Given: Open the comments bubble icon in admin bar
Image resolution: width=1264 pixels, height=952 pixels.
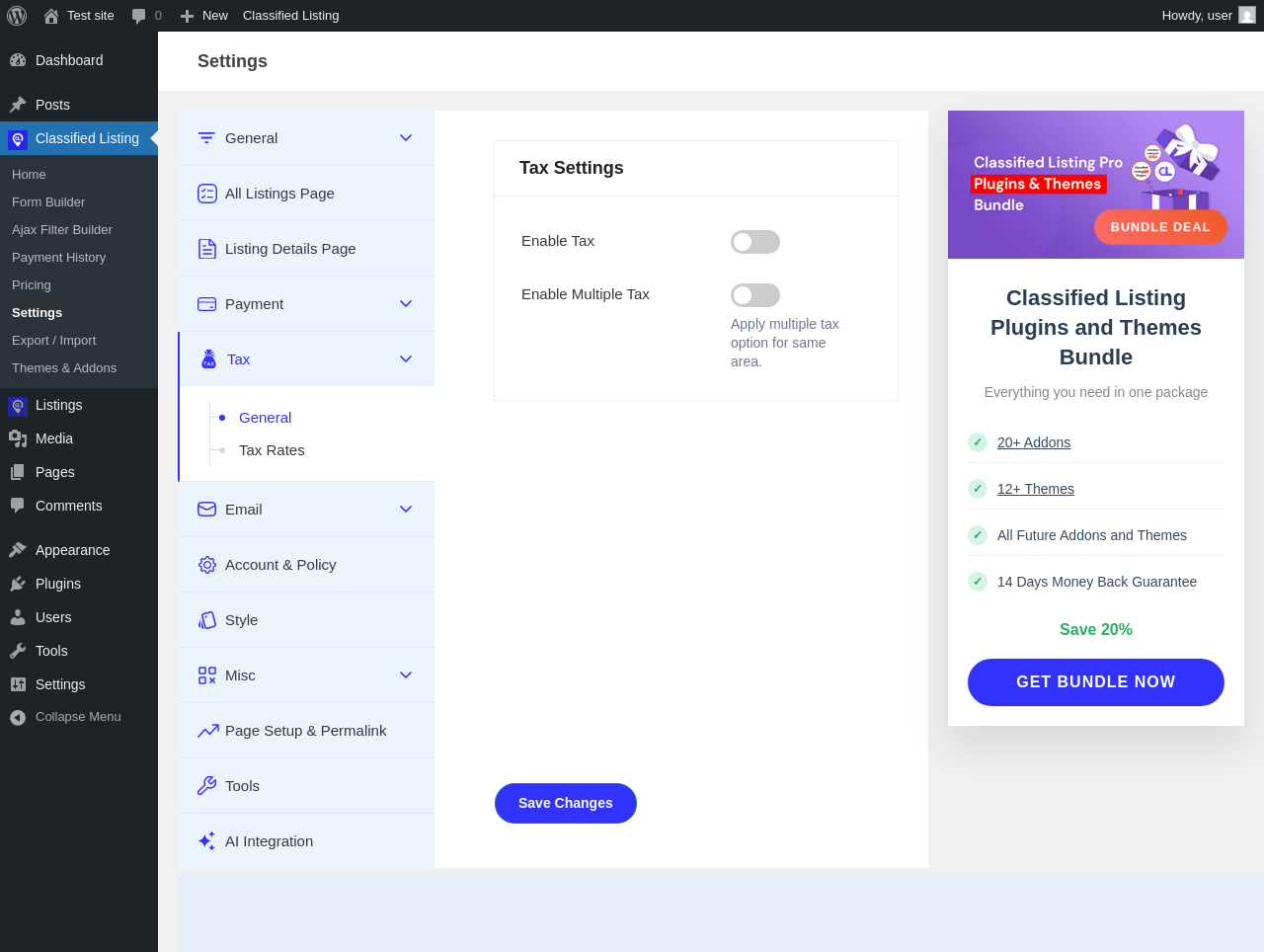Looking at the screenshot, I should click(139, 16).
